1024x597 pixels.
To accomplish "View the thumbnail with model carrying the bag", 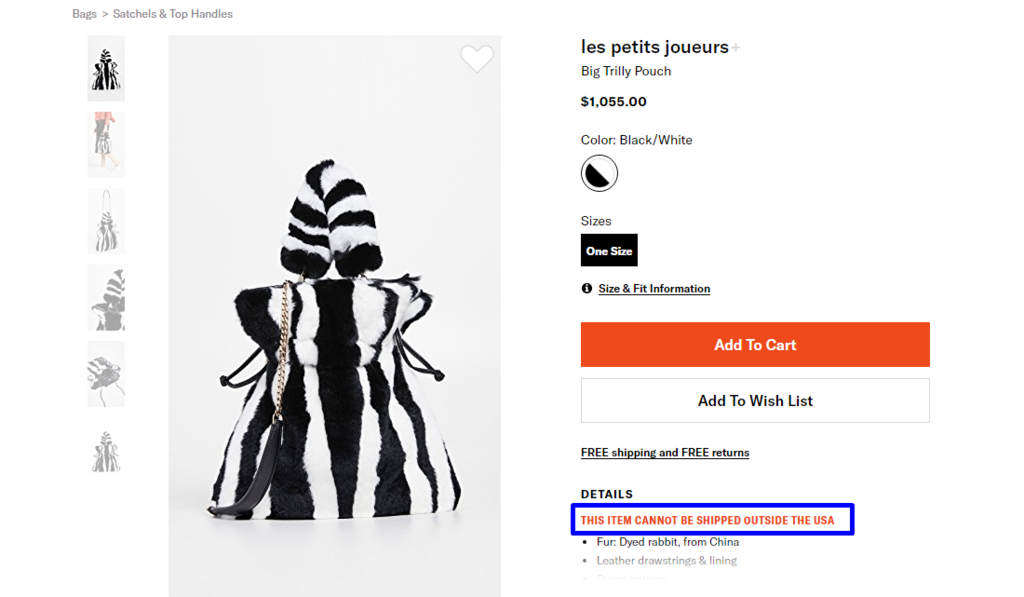I will (106, 144).
